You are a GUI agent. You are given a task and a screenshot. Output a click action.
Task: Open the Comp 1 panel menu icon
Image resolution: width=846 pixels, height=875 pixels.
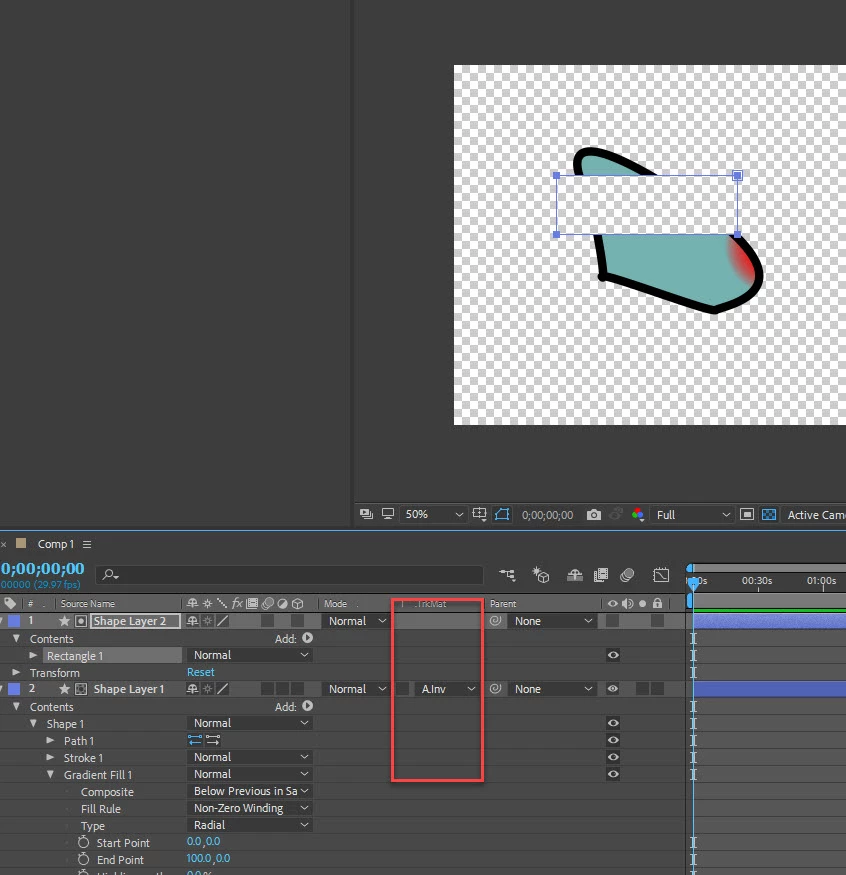coord(87,544)
